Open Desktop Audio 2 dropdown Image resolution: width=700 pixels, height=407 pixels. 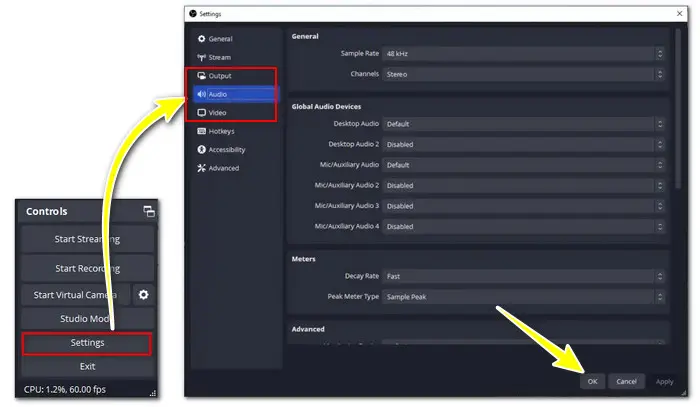[x=523, y=145]
